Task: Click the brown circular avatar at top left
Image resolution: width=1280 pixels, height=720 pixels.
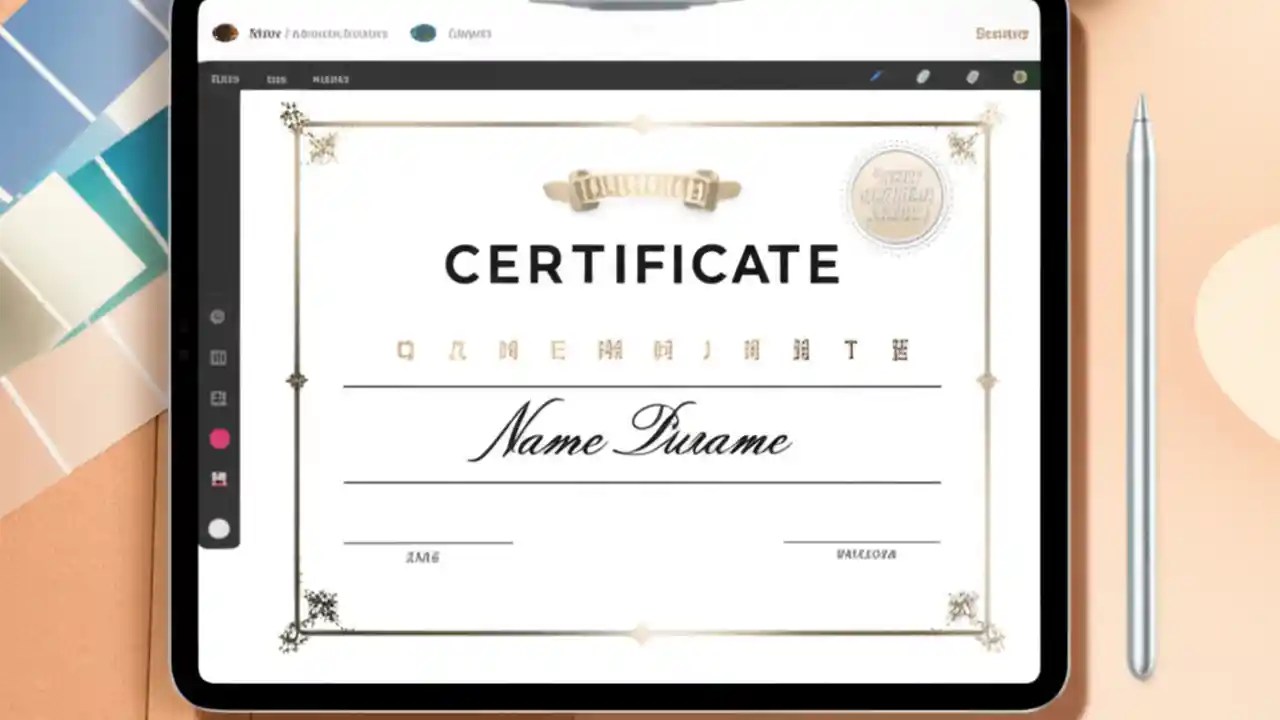Action: click(225, 32)
